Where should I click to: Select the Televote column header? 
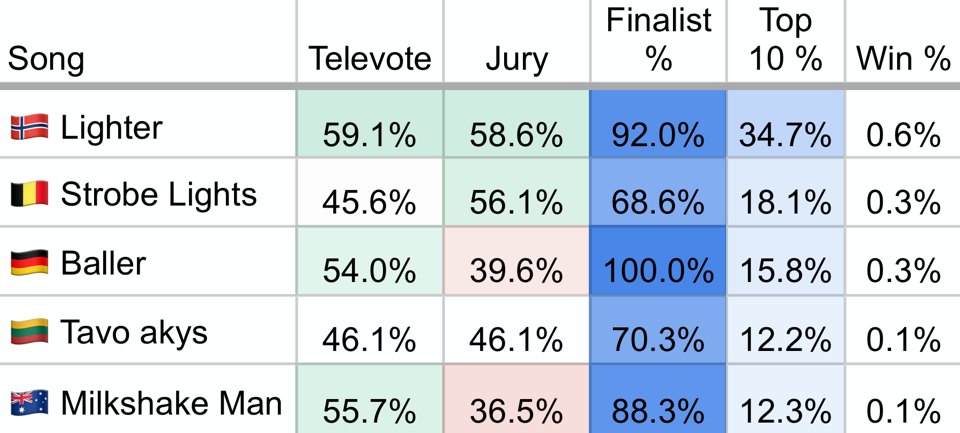click(x=370, y=59)
